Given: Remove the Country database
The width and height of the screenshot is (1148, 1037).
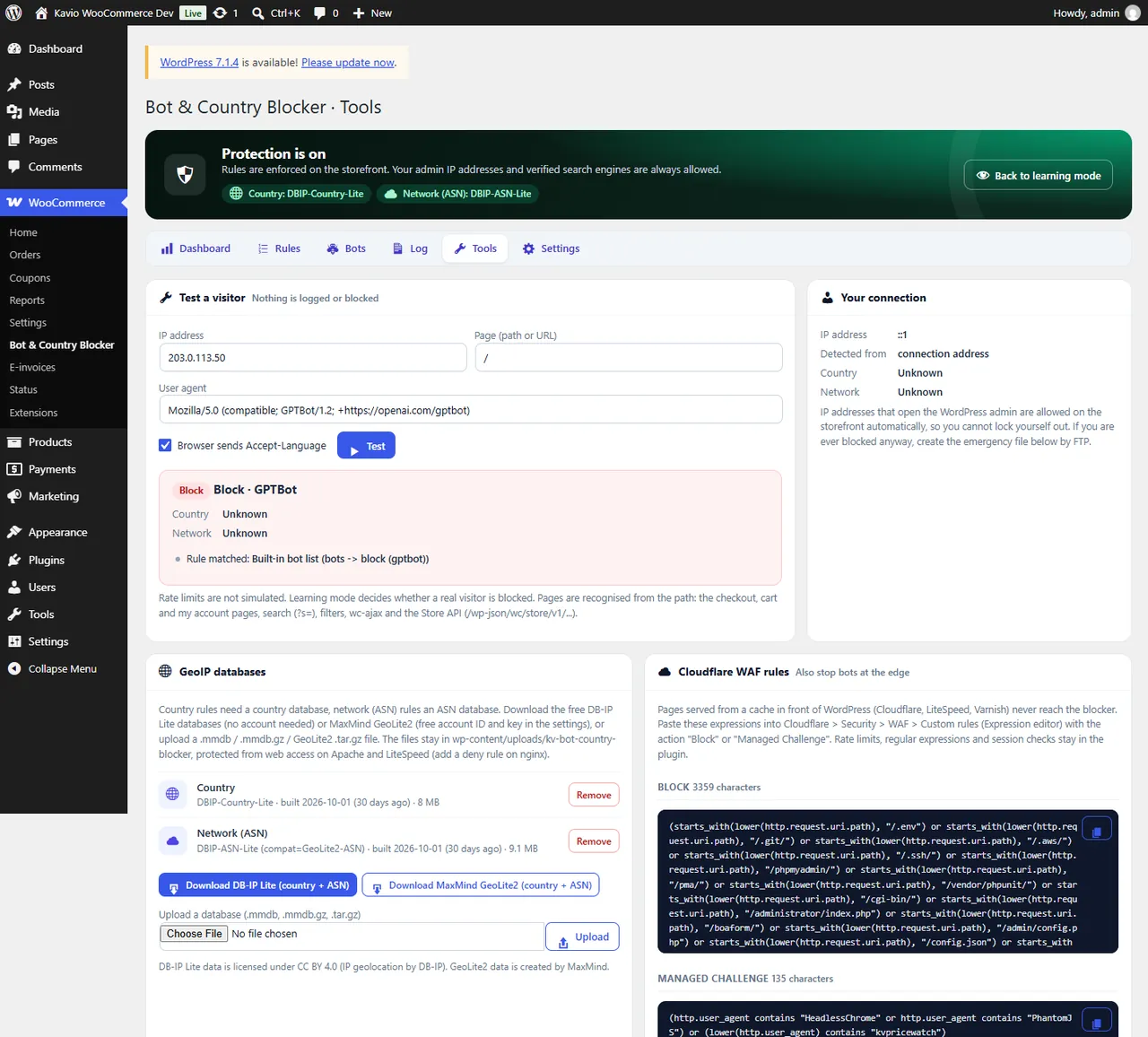Looking at the screenshot, I should pyautogui.click(x=594, y=795).
